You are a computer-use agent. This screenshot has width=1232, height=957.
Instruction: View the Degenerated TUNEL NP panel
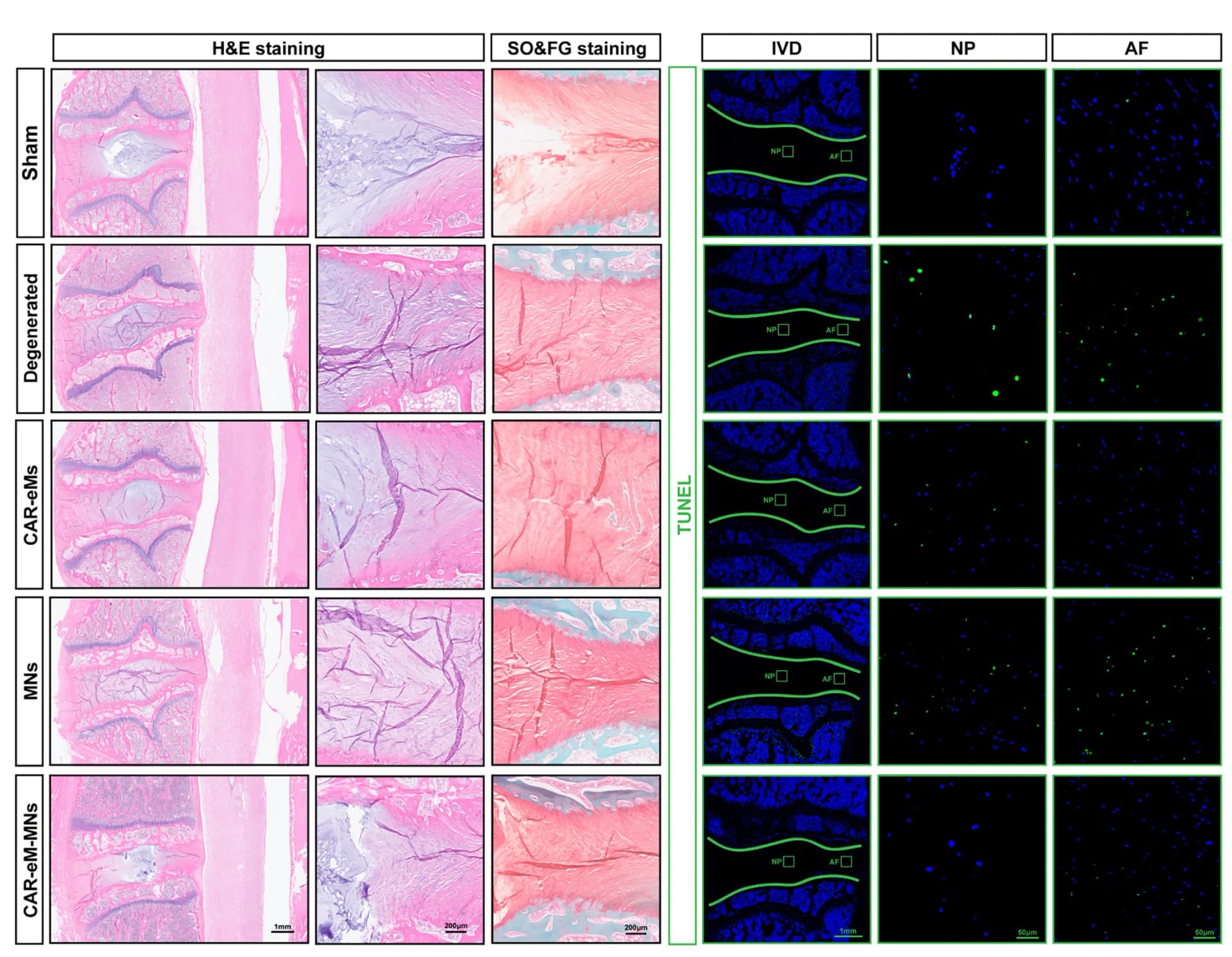click(x=963, y=328)
